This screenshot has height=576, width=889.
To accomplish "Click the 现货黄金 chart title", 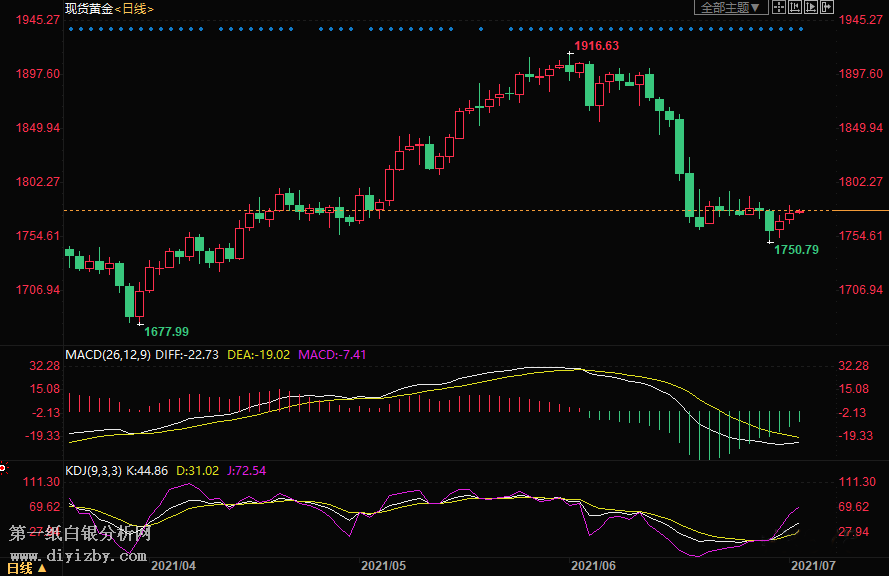I will click(88, 8).
